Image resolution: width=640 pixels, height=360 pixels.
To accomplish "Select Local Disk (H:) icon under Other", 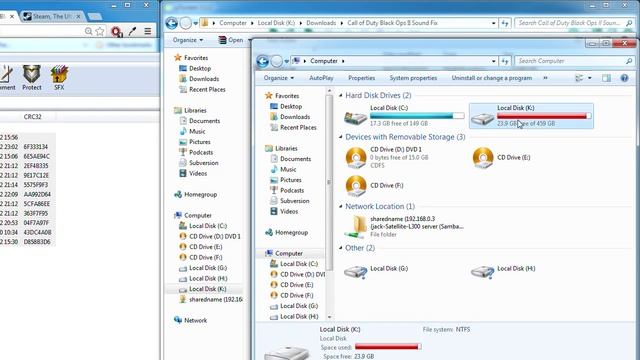I will [x=482, y=271].
